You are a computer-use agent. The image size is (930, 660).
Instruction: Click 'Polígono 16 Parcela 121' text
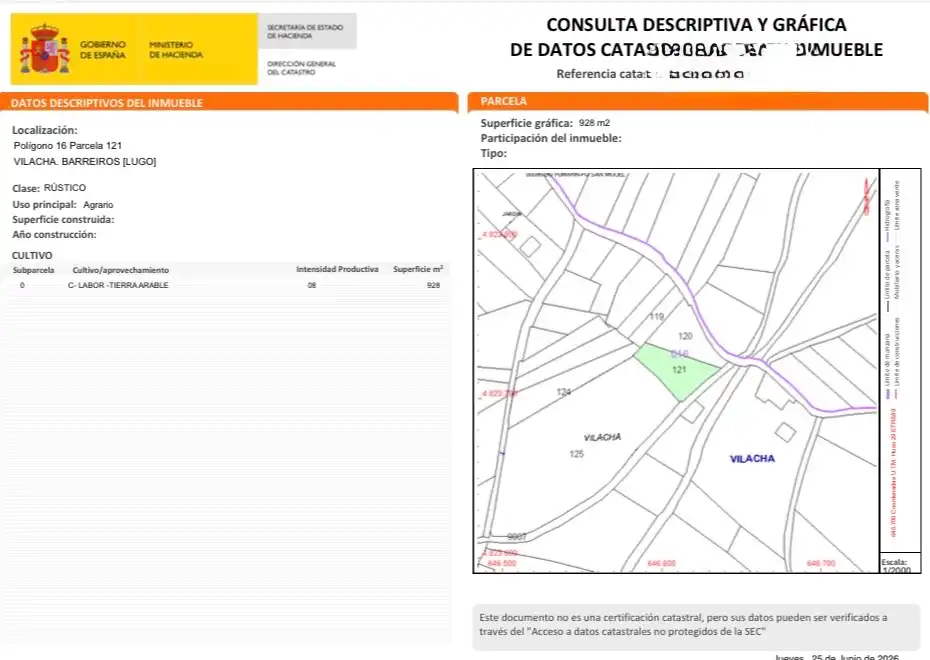coord(68,145)
